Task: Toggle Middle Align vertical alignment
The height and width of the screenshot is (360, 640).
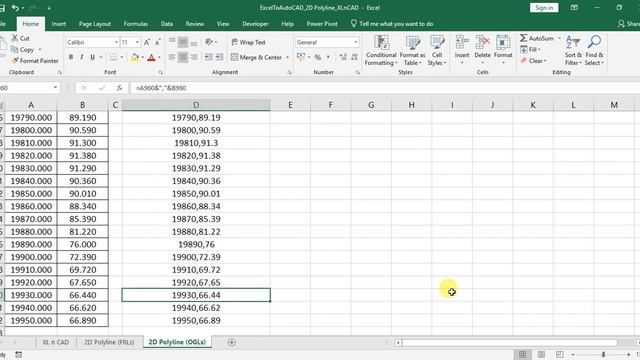Action: tap(183, 42)
